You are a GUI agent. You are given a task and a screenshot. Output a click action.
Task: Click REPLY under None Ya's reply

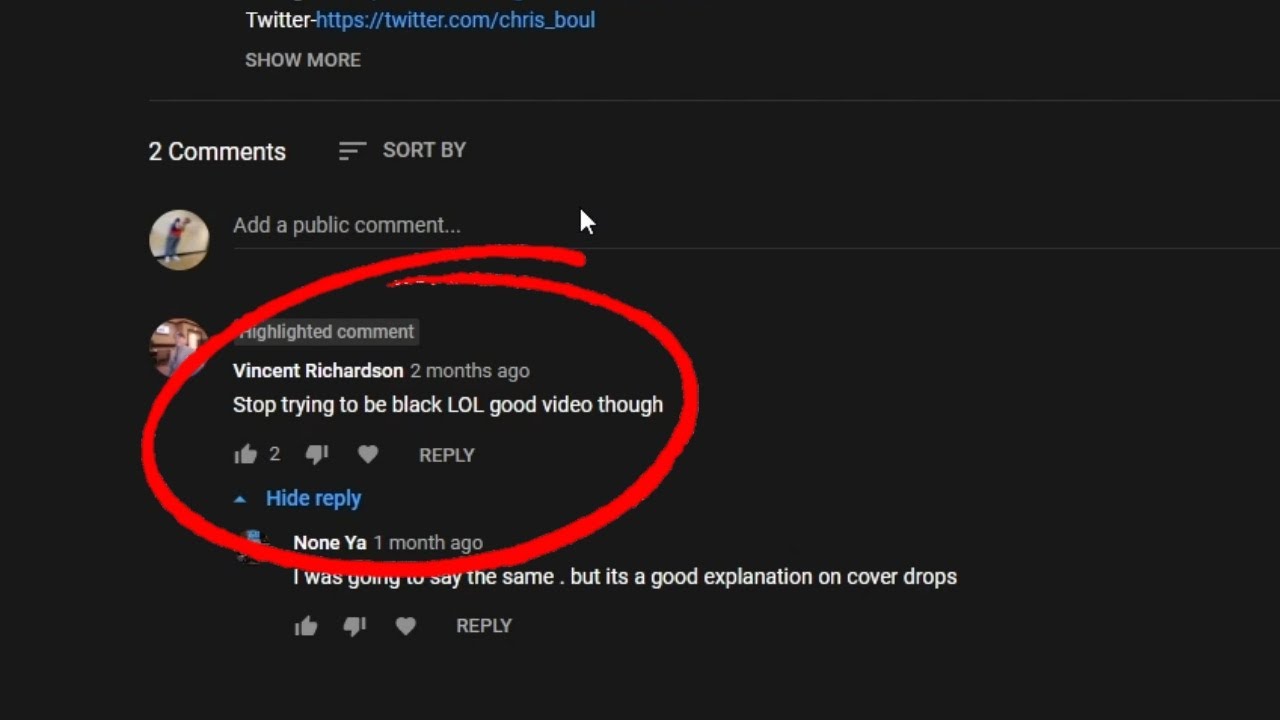484,626
